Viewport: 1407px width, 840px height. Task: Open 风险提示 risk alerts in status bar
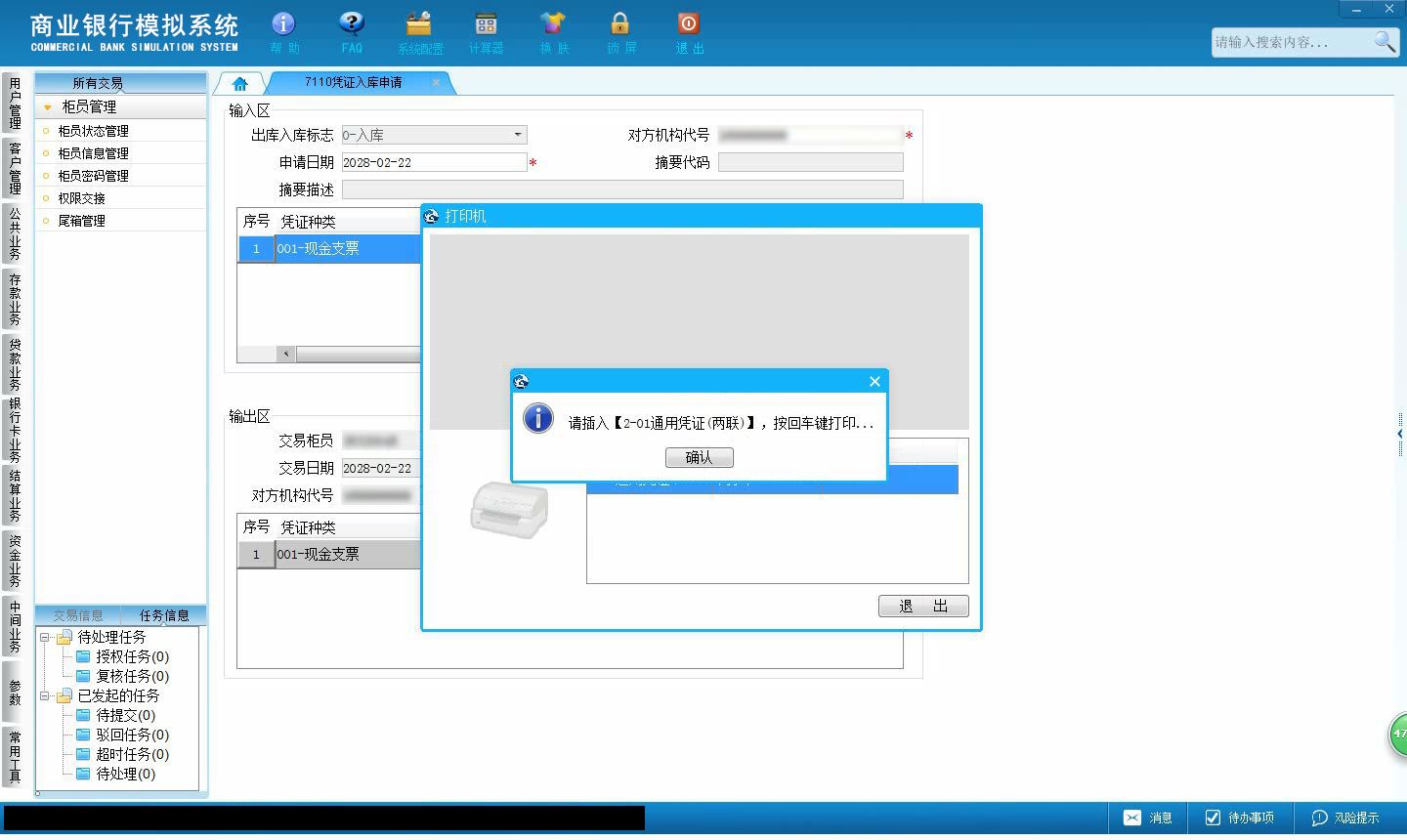coord(1345,818)
